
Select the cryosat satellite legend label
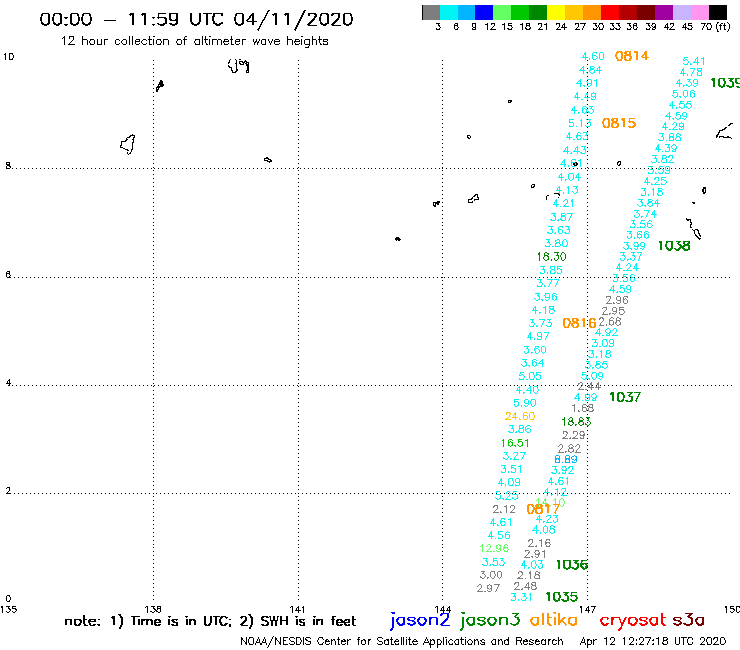[632, 620]
